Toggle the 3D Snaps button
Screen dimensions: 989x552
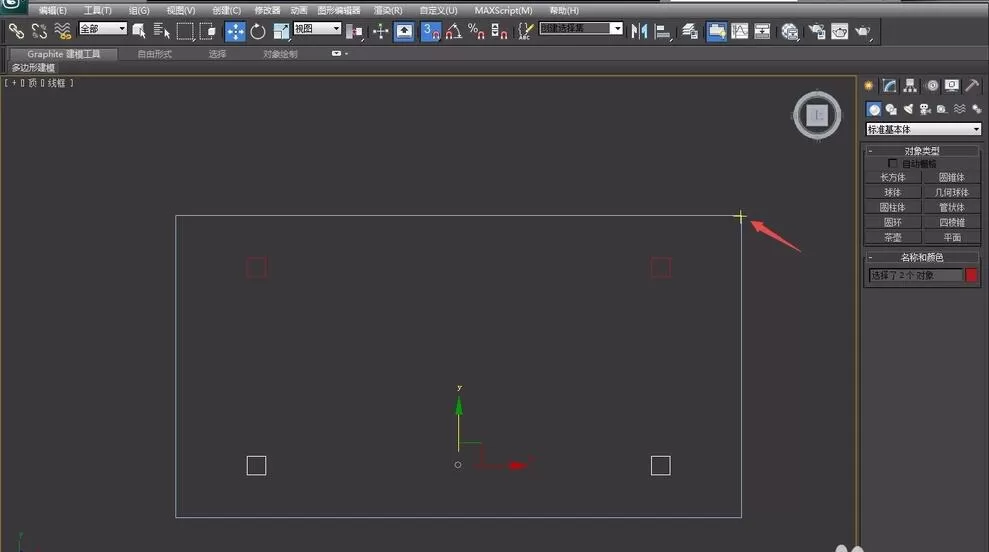pos(431,31)
